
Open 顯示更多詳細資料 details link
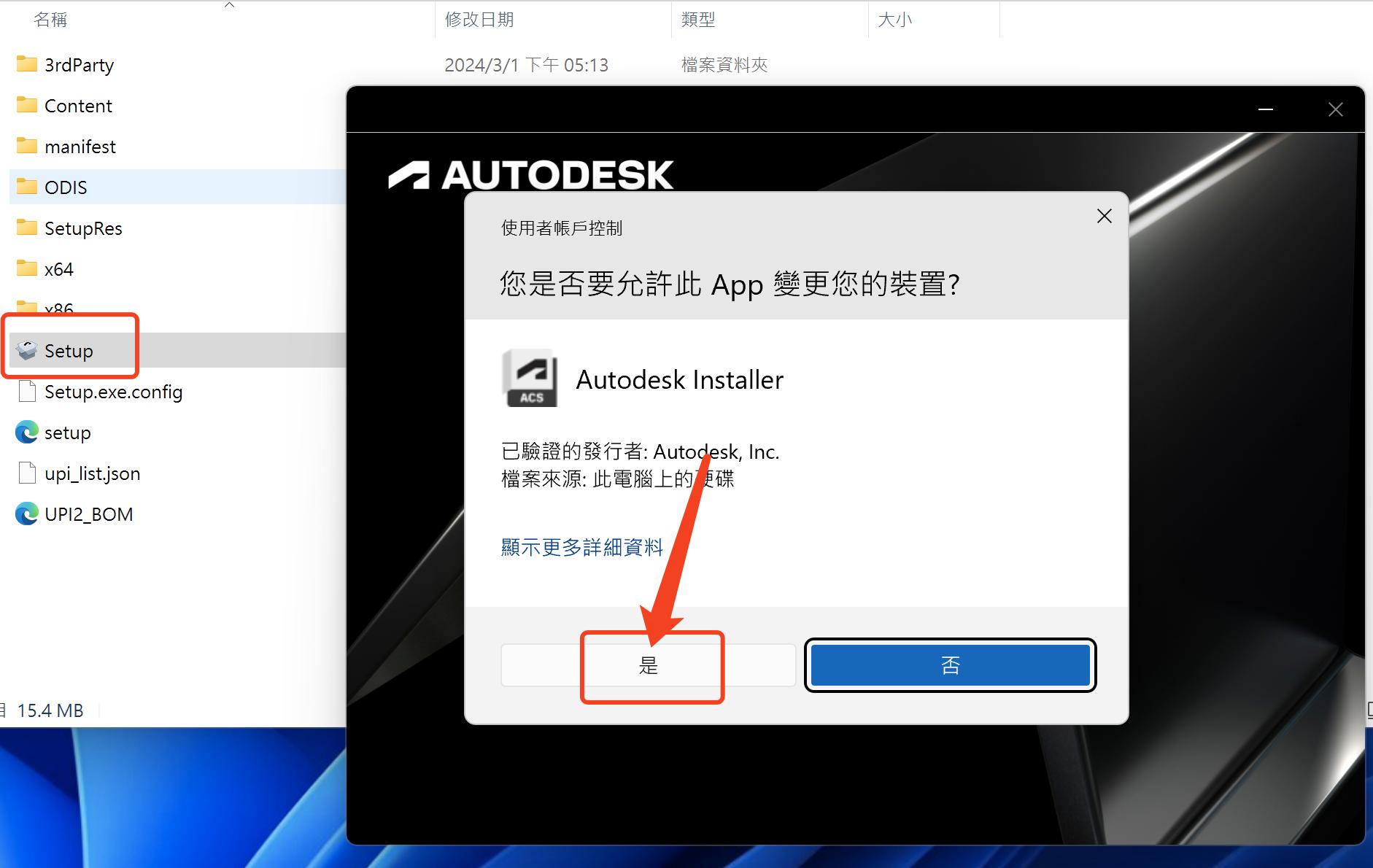[x=581, y=547]
